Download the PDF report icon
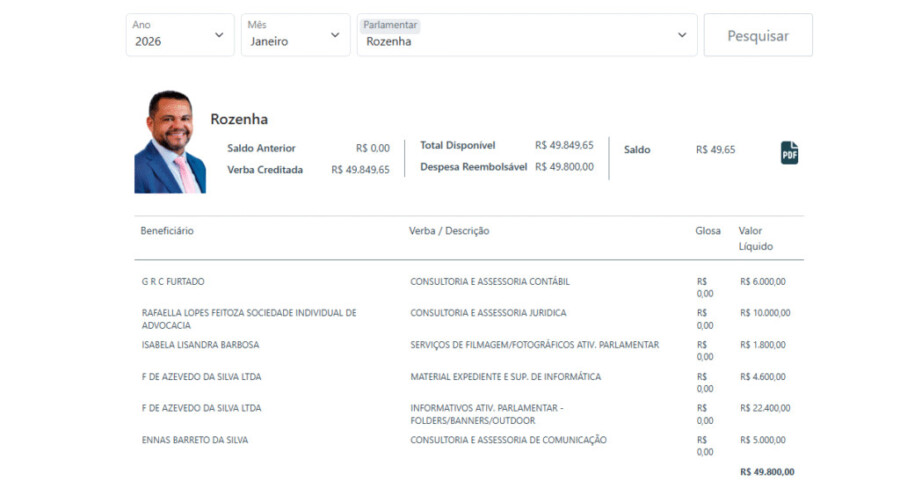The image size is (900, 496). coord(789,153)
